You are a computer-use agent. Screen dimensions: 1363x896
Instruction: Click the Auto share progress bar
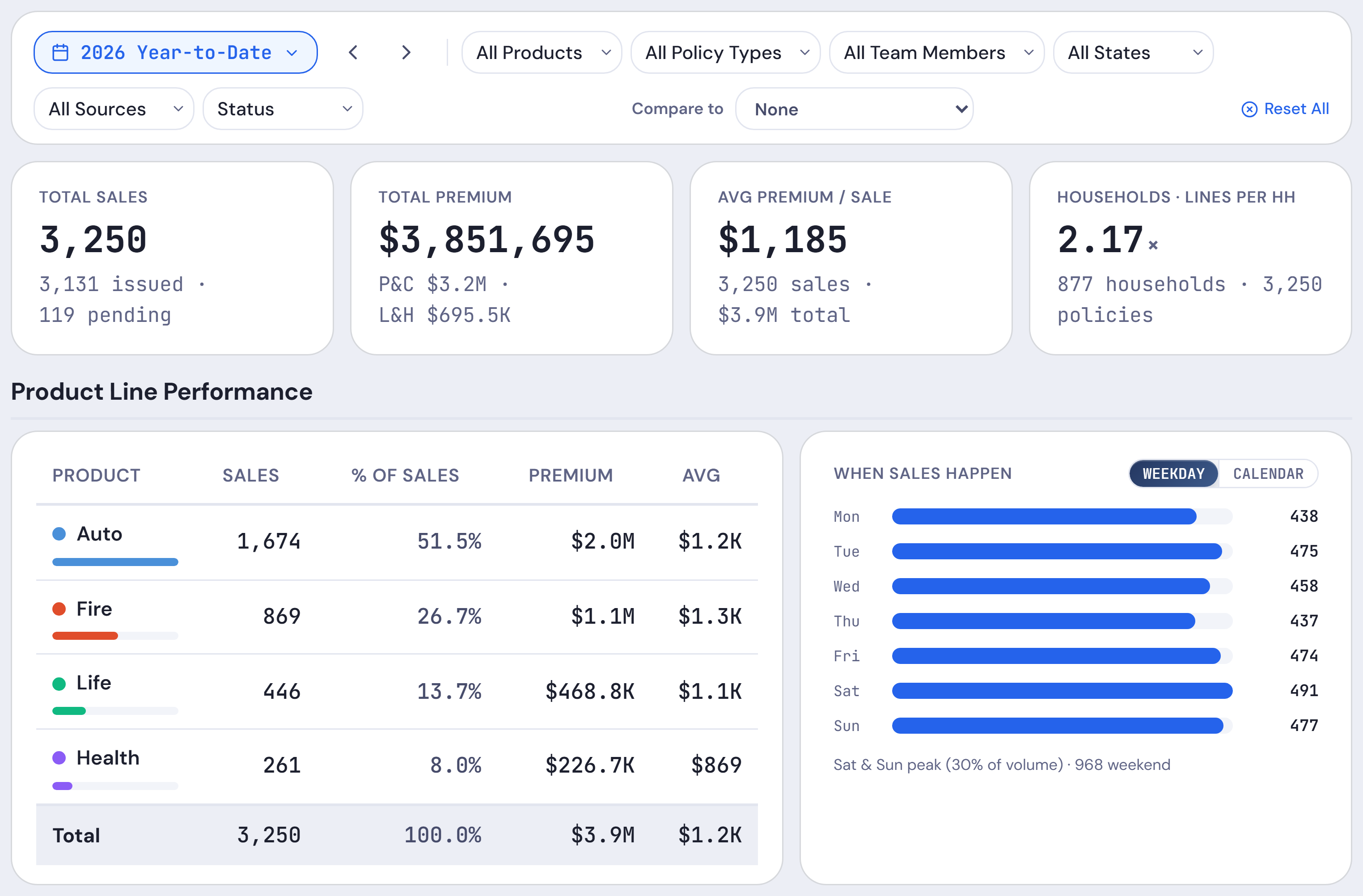tap(115, 562)
